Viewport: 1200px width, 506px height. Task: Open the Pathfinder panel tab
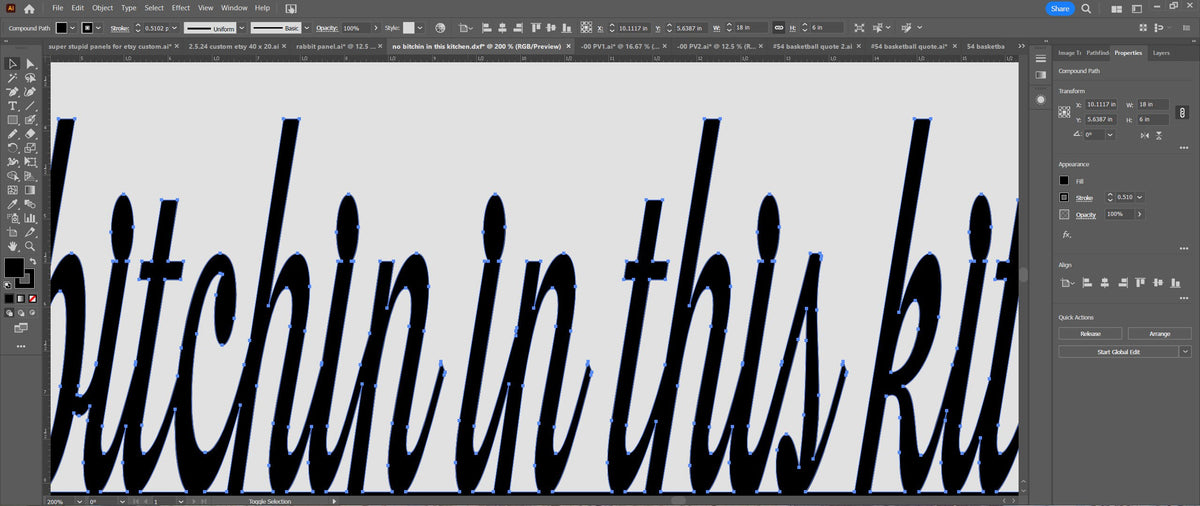1098,52
